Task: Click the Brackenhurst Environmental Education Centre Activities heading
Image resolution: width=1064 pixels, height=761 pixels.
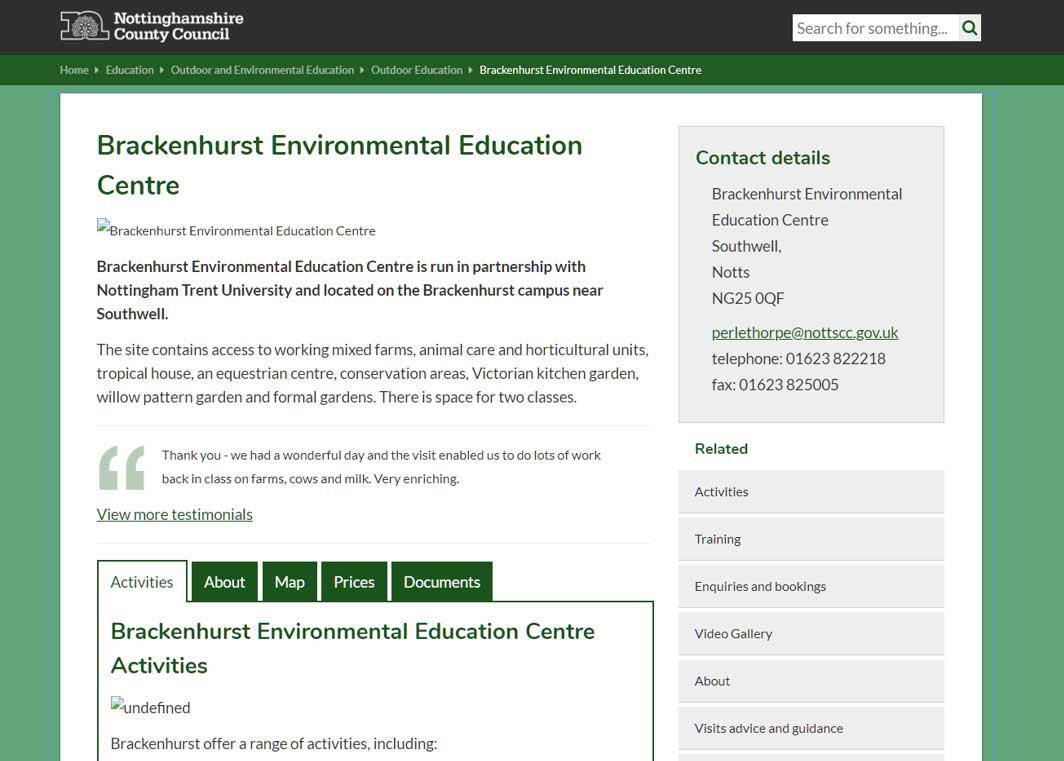Action: tap(353, 648)
